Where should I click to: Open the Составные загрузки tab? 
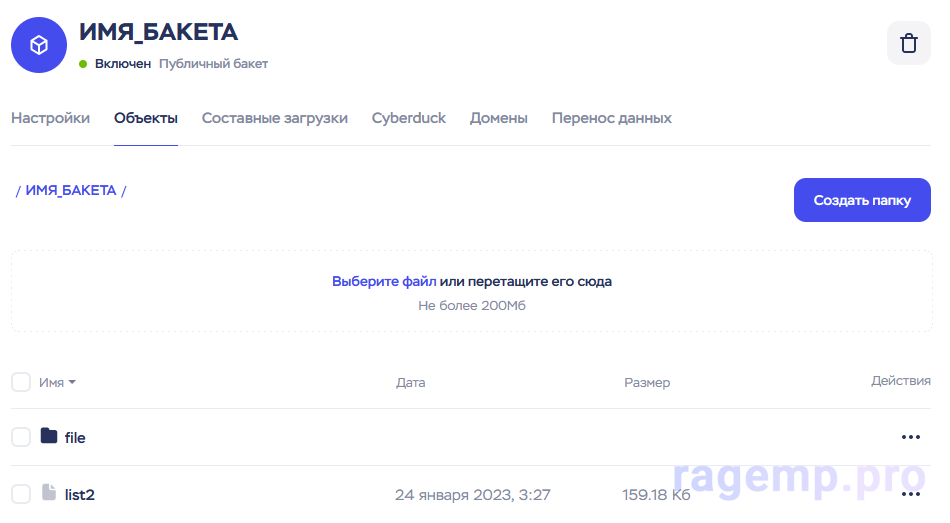(x=274, y=118)
